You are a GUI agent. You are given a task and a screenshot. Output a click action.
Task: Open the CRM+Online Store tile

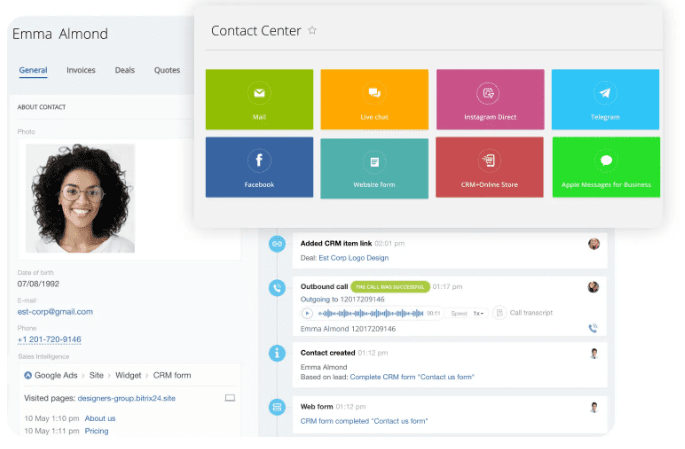pos(490,167)
